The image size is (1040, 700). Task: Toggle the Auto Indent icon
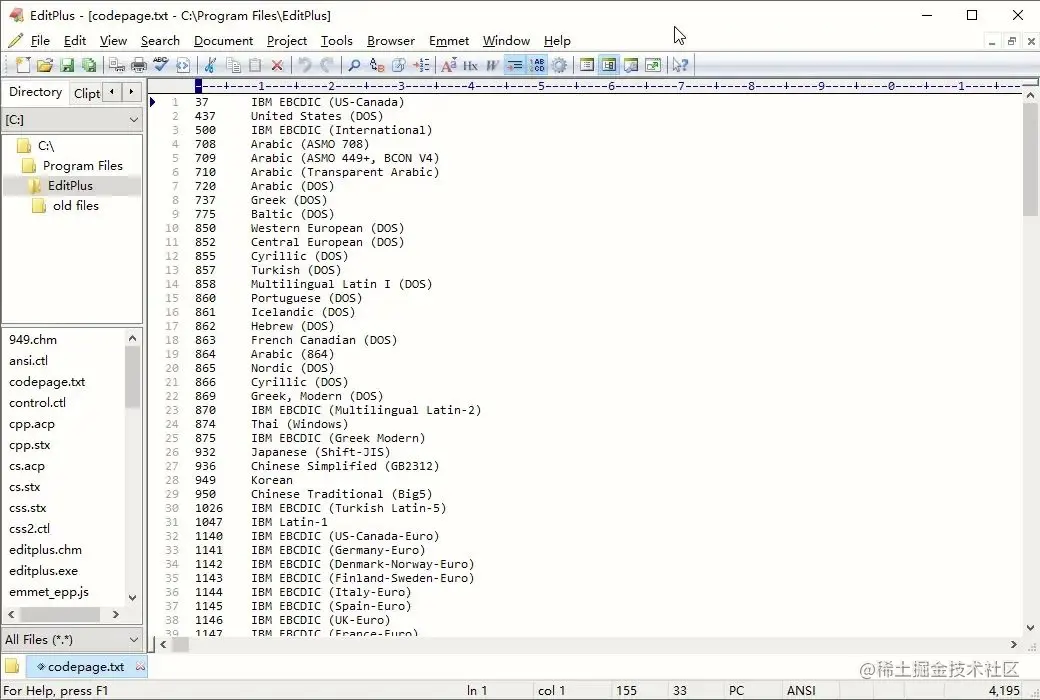coord(515,65)
